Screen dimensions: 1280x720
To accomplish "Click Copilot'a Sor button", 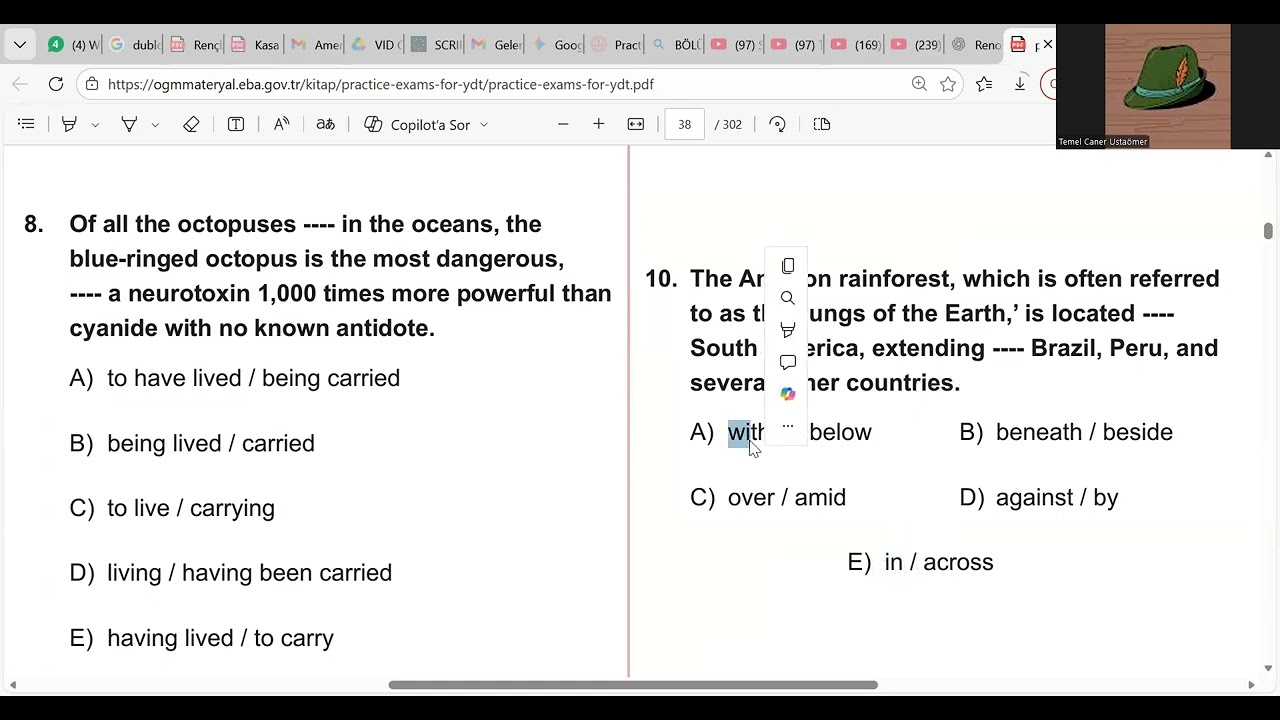I will point(417,125).
